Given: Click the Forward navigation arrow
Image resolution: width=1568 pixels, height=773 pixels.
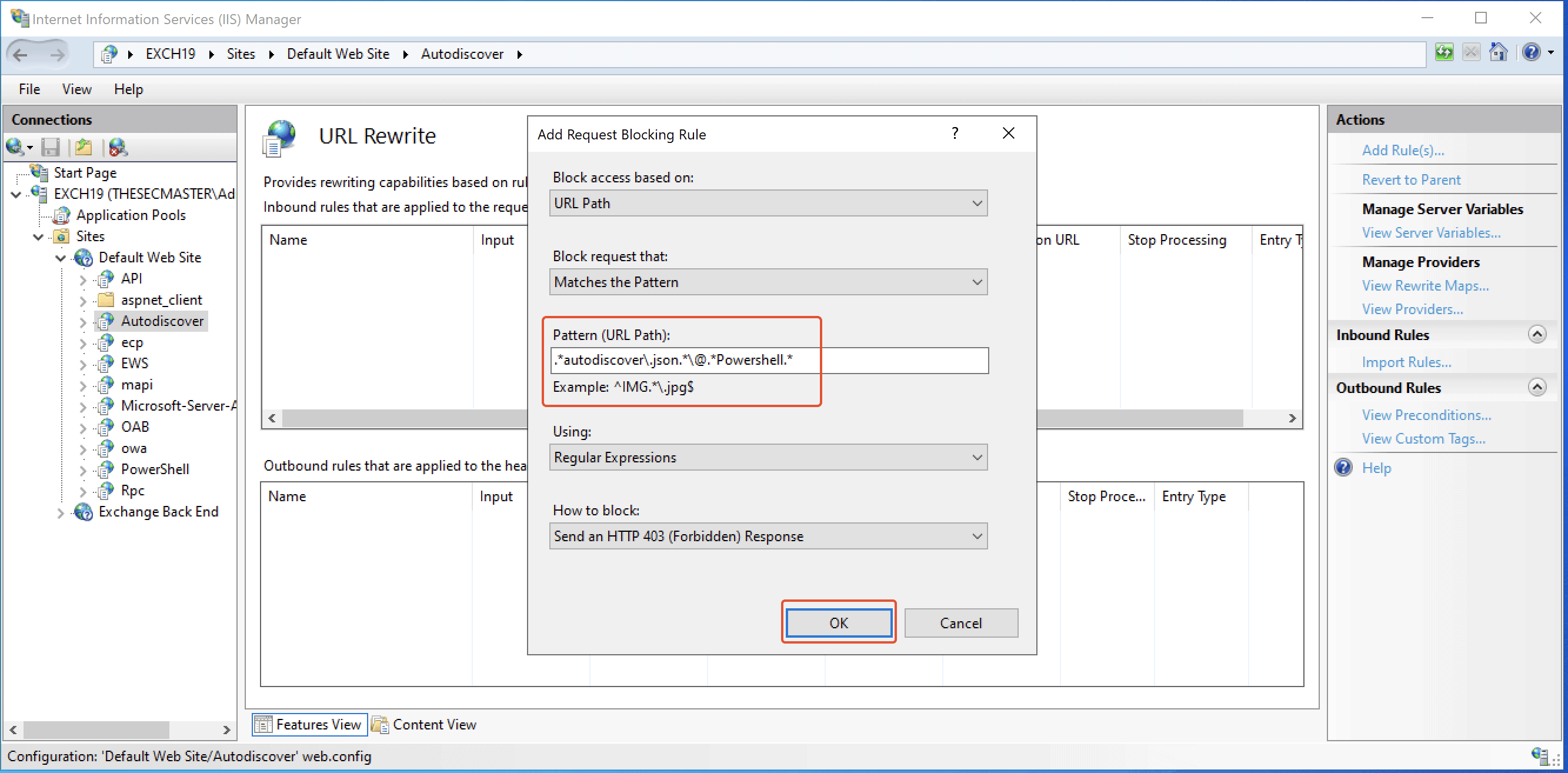Looking at the screenshot, I should pyautogui.click(x=57, y=55).
